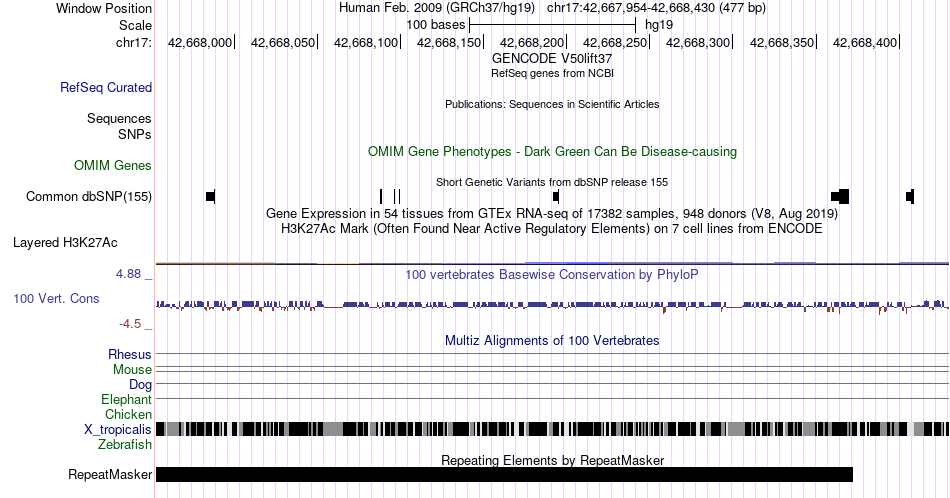Click the 42,668,100 coordinate on ruler
The height and width of the screenshot is (498, 950).
366,42
